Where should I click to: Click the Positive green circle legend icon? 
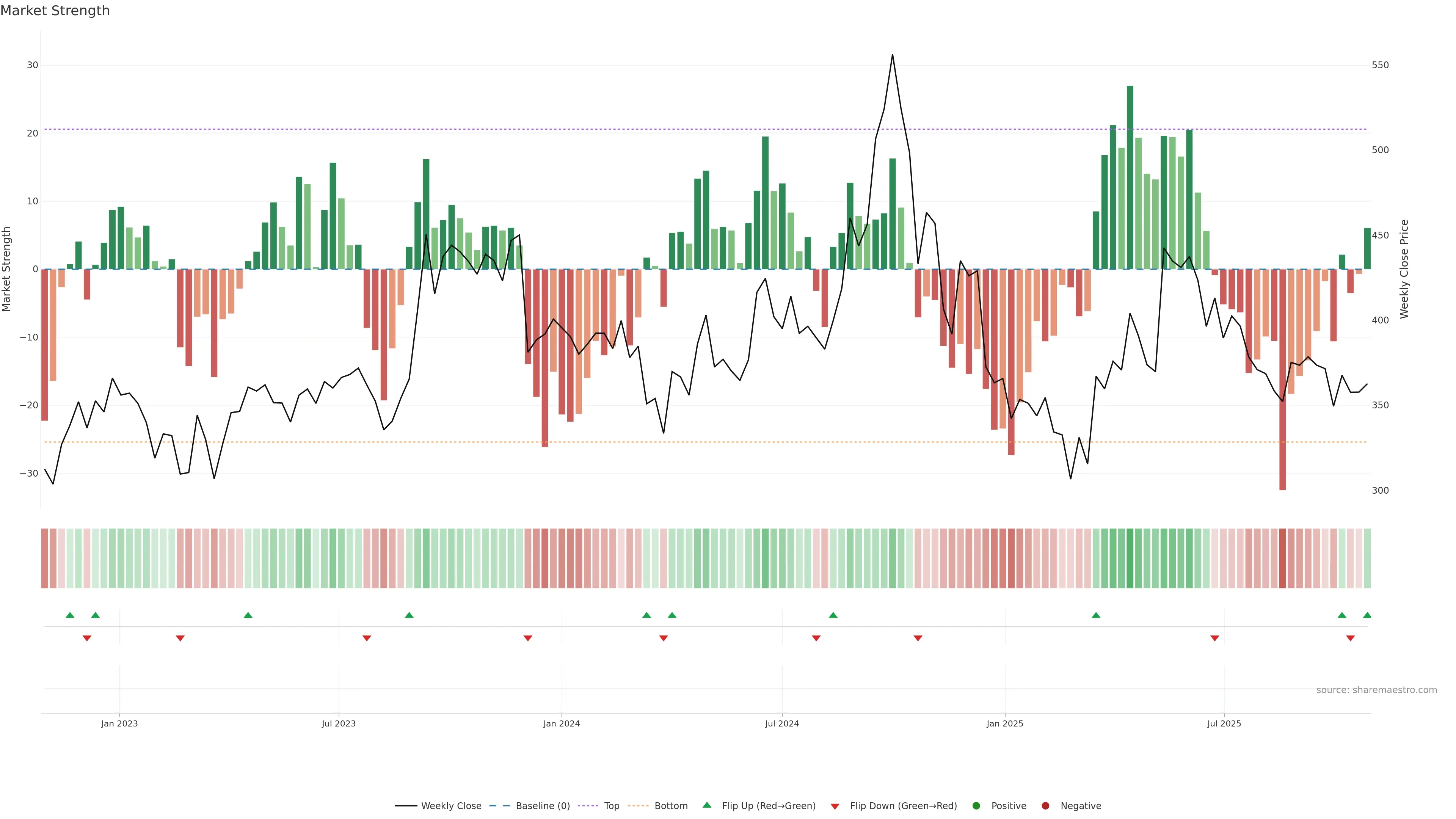(976, 805)
